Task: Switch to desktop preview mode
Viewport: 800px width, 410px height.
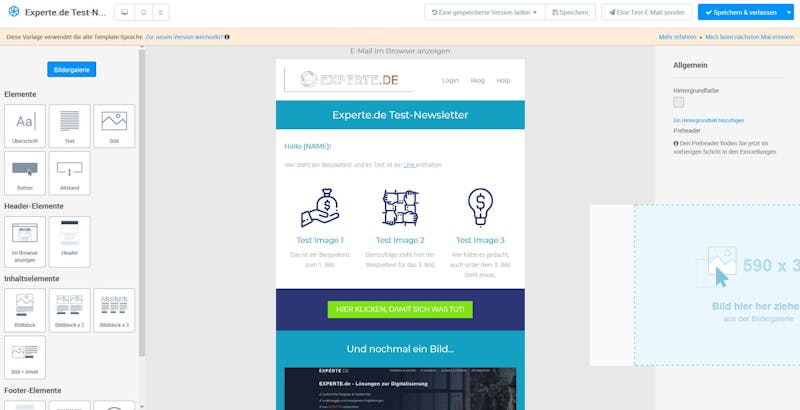Action: point(124,12)
